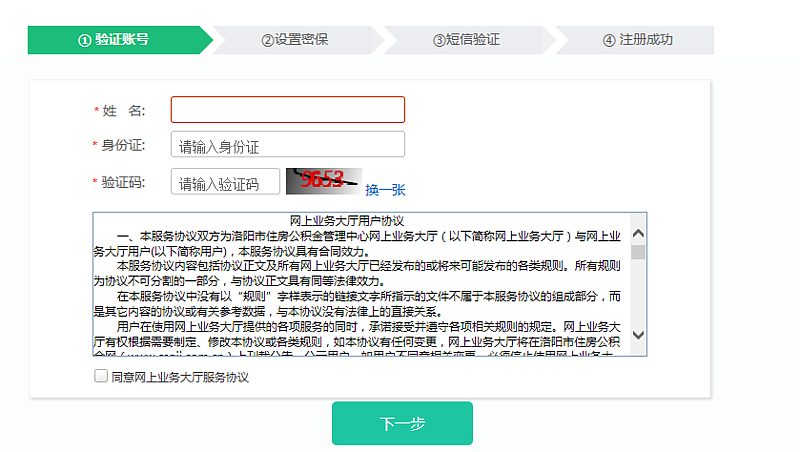Click the 姓名 field label
The width and height of the screenshot is (800, 452).
123,109
